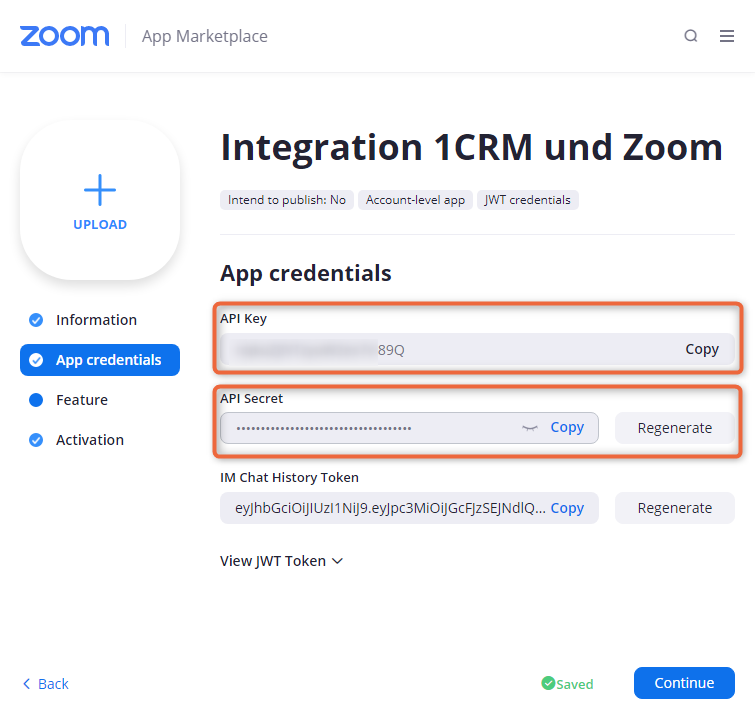Copy the API Secret
The width and height of the screenshot is (755, 713).
567,428
